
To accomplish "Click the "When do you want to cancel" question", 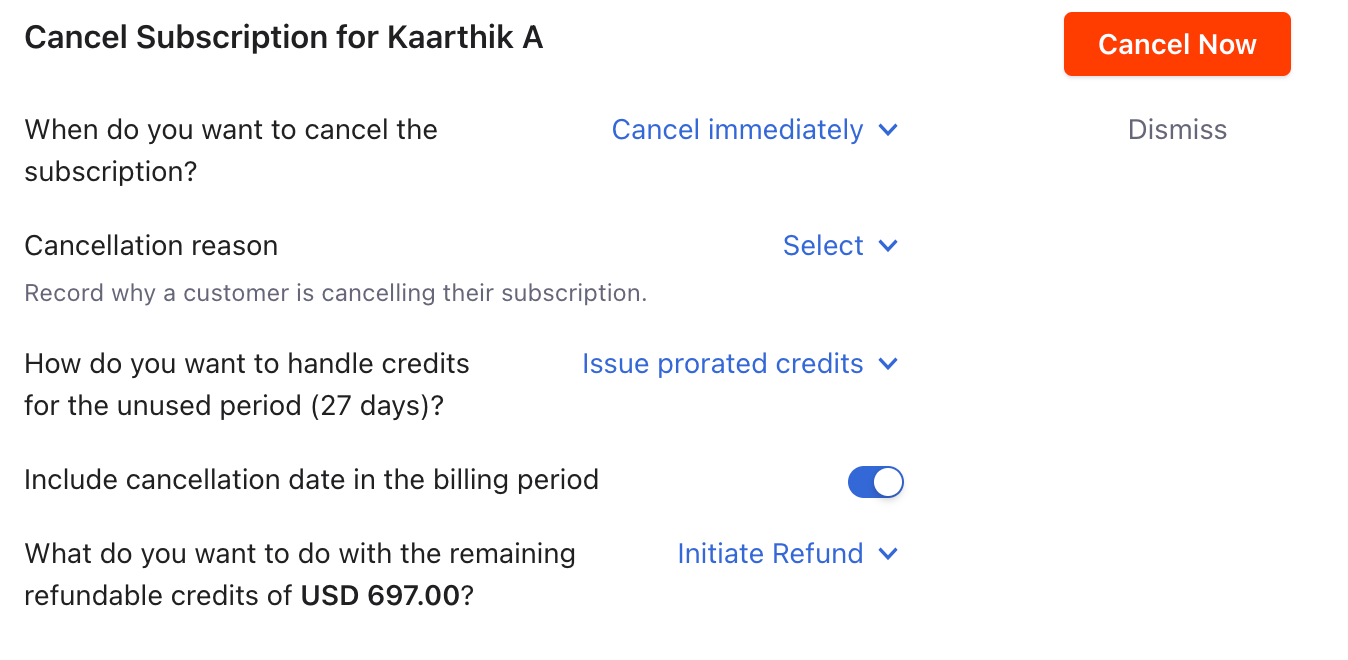I will coord(231,130).
